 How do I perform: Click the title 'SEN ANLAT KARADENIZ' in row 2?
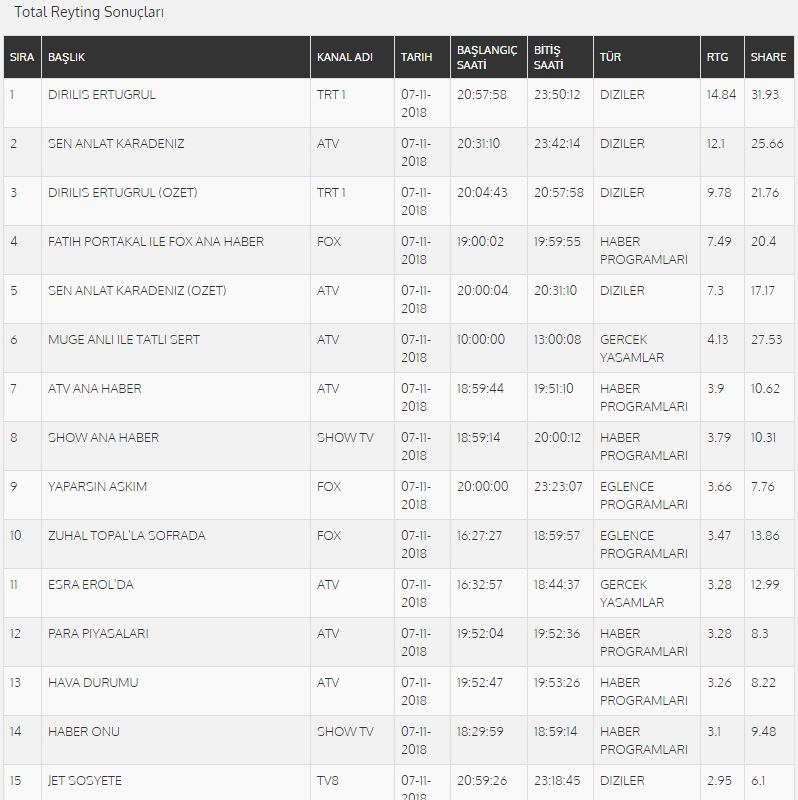(x=116, y=144)
